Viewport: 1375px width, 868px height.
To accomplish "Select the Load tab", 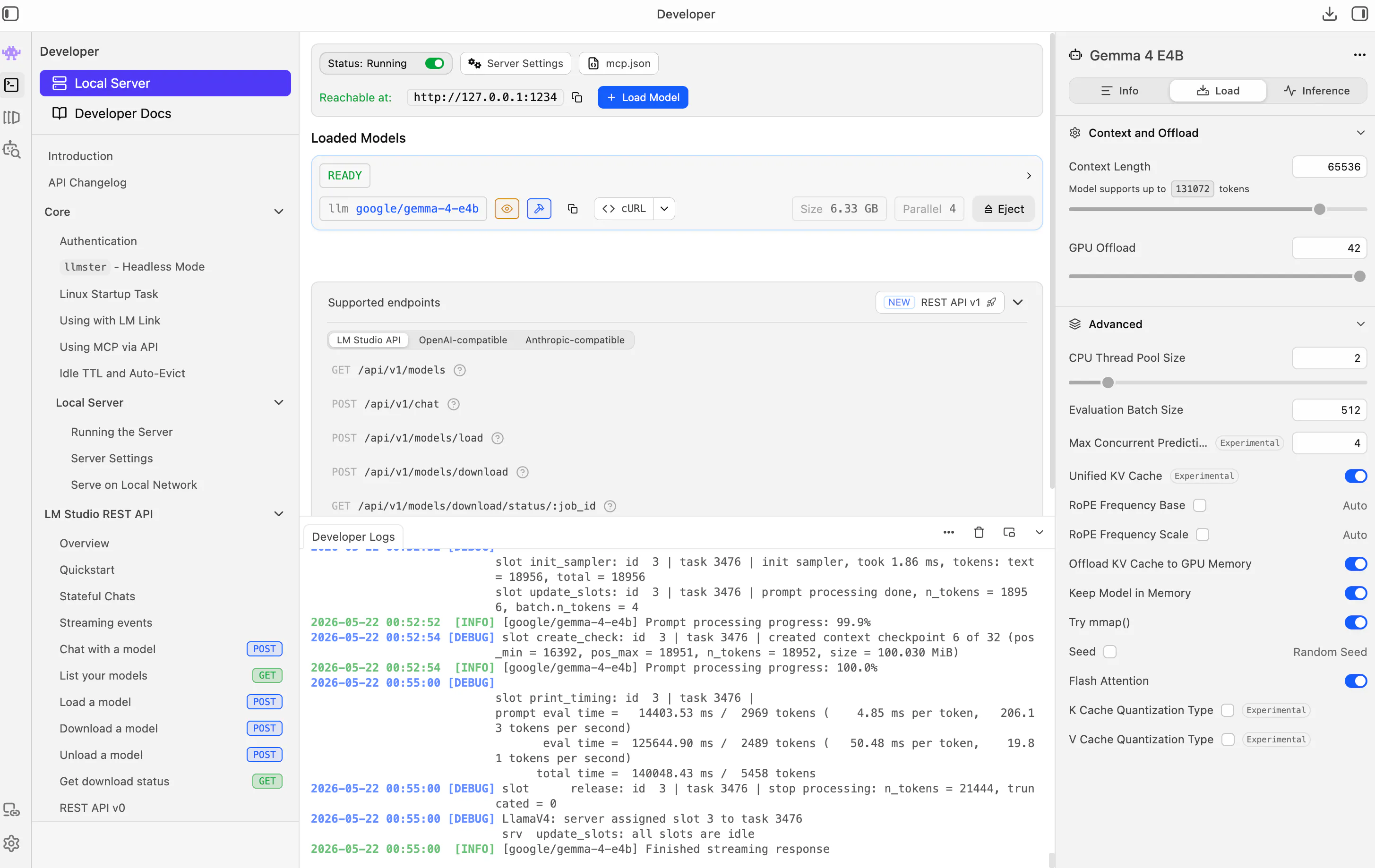I will click(1218, 91).
